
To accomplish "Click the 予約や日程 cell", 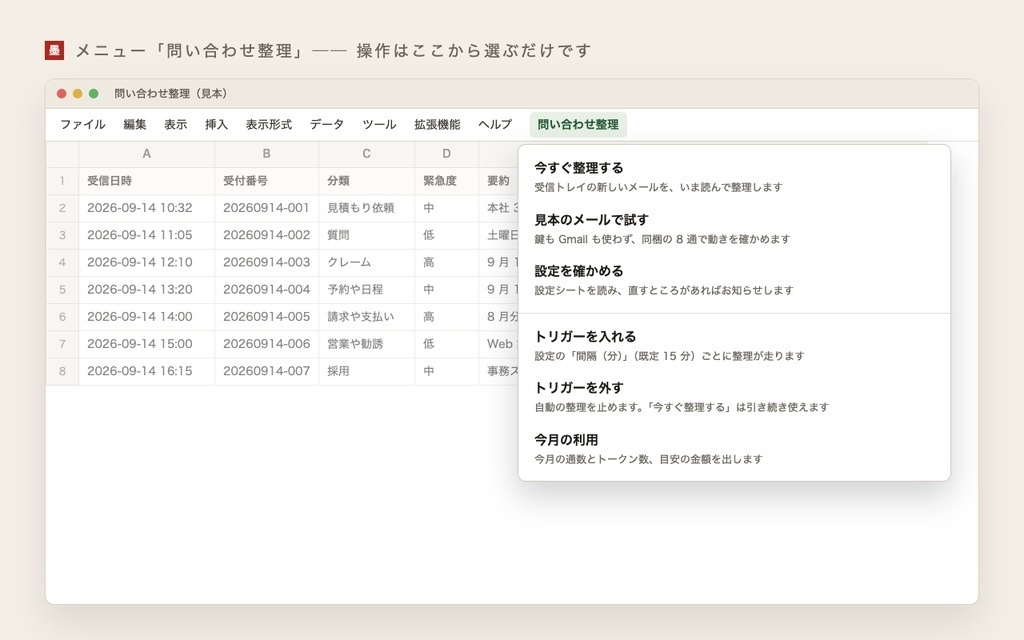I will click(x=366, y=289).
